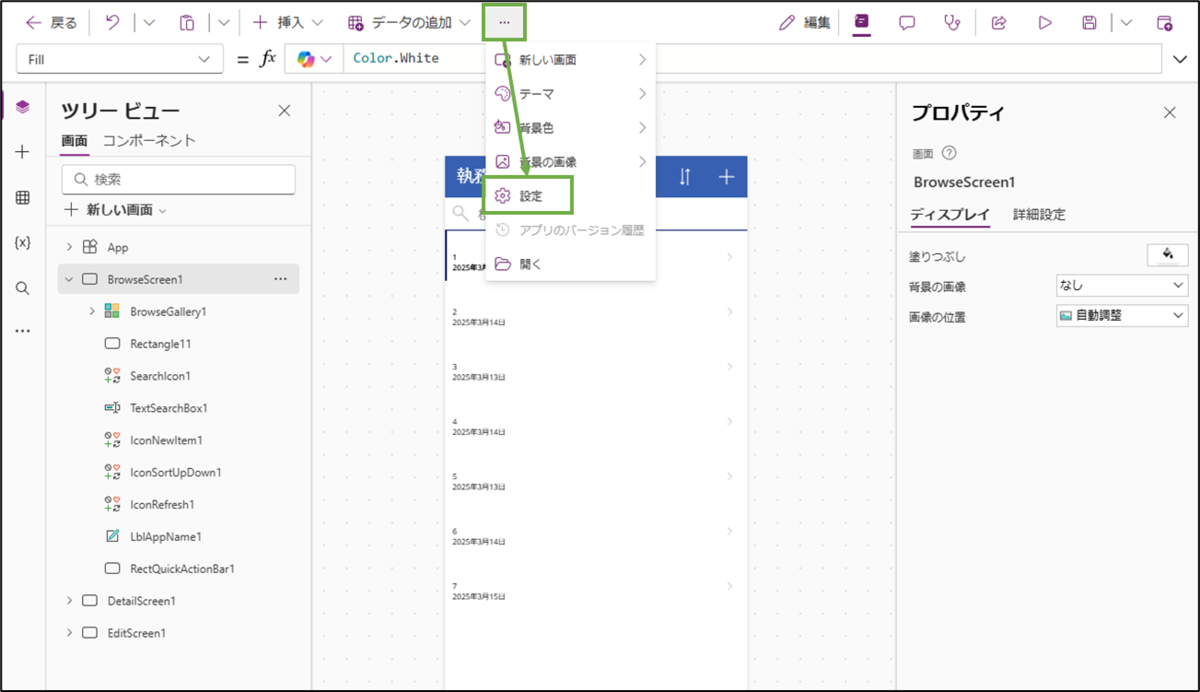Click the 戻る back button
This screenshot has width=1200, height=692.
tap(51, 22)
